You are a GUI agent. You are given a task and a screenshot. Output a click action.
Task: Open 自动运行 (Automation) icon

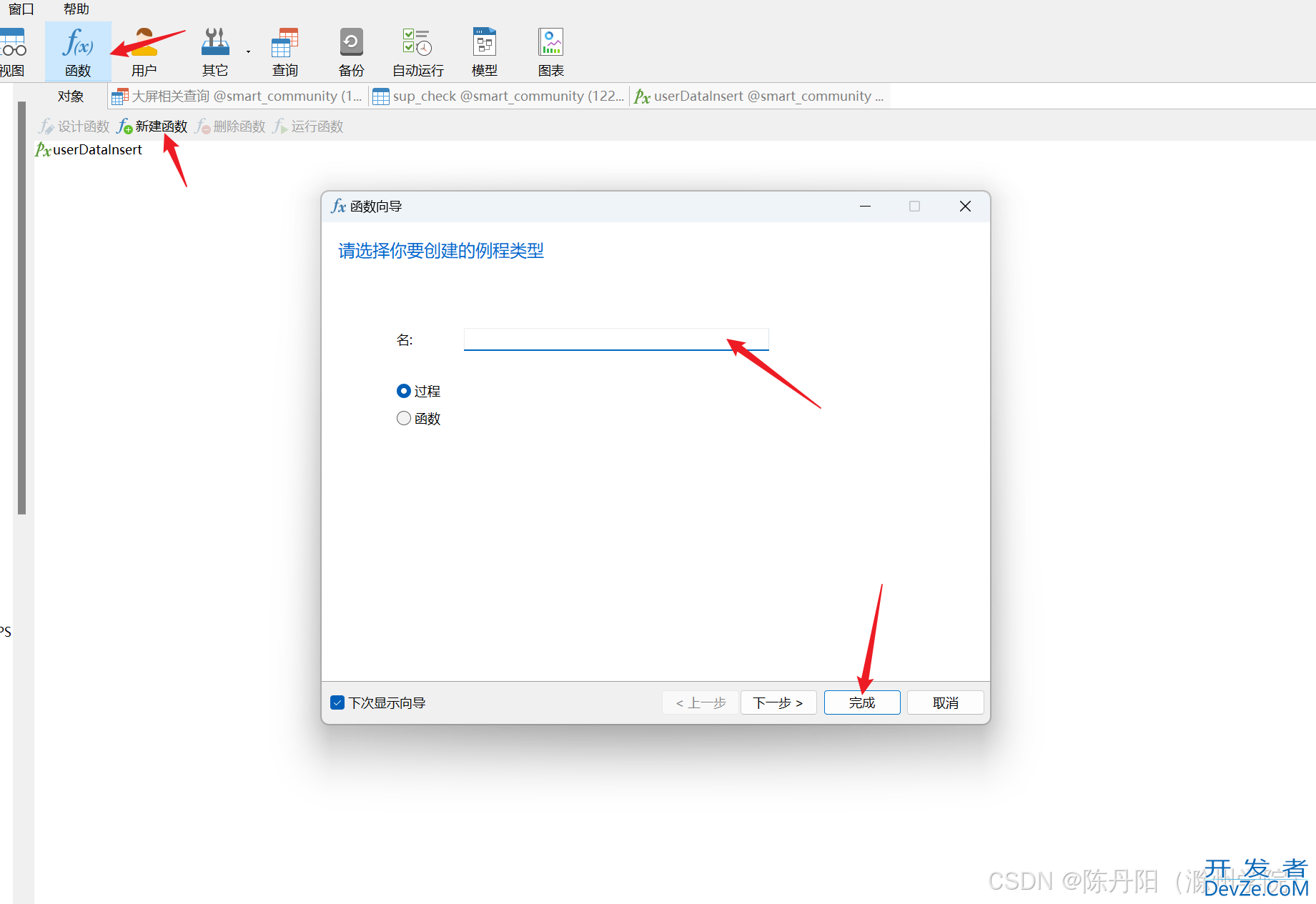pyautogui.click(x=417, y=51)
